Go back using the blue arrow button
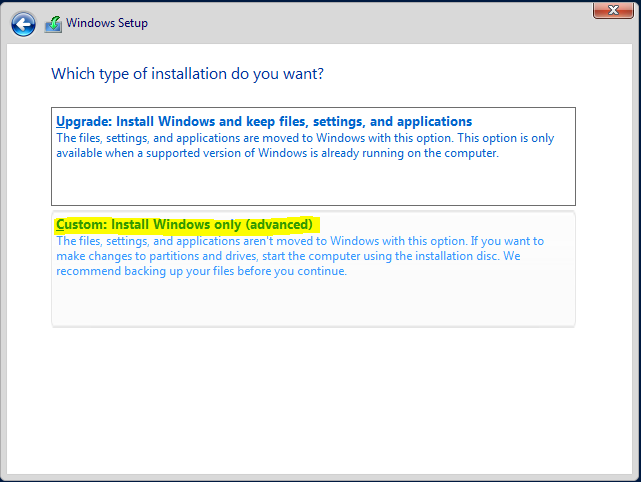Viewport: 641px width, 482px height. point(23,24)
